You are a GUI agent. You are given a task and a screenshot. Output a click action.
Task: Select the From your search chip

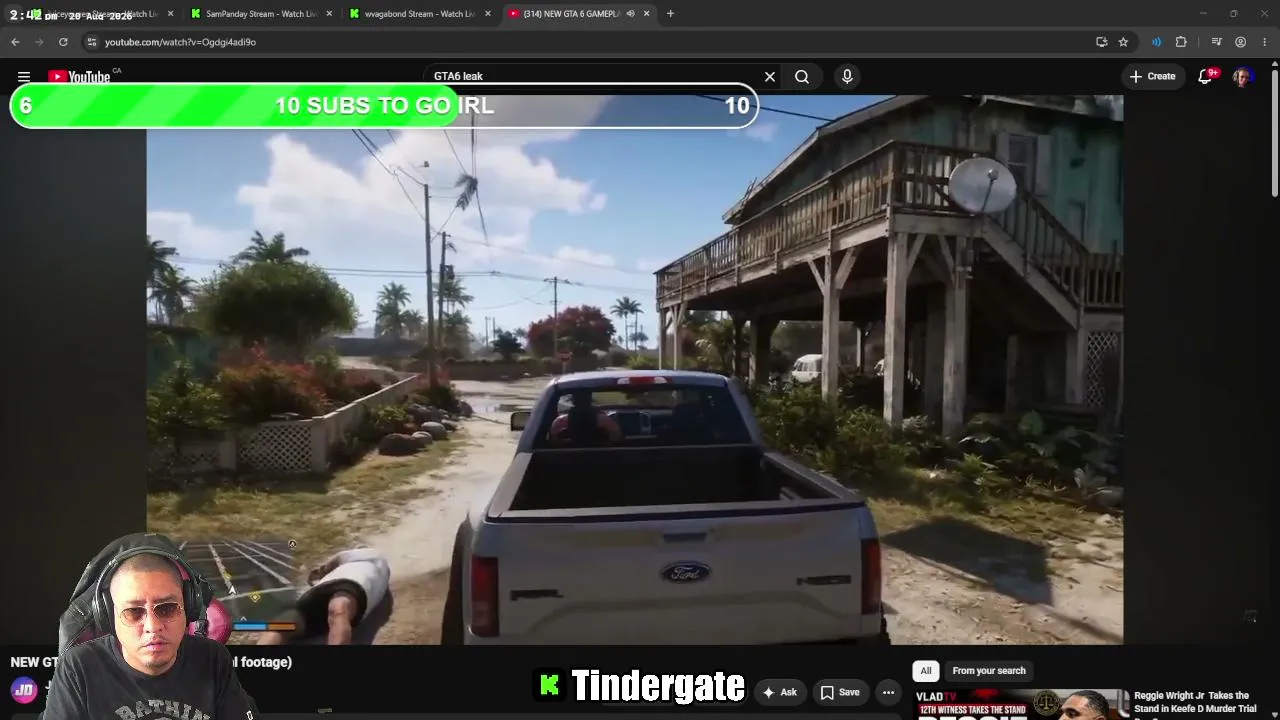pyautogui.click(x=989, y=671)
